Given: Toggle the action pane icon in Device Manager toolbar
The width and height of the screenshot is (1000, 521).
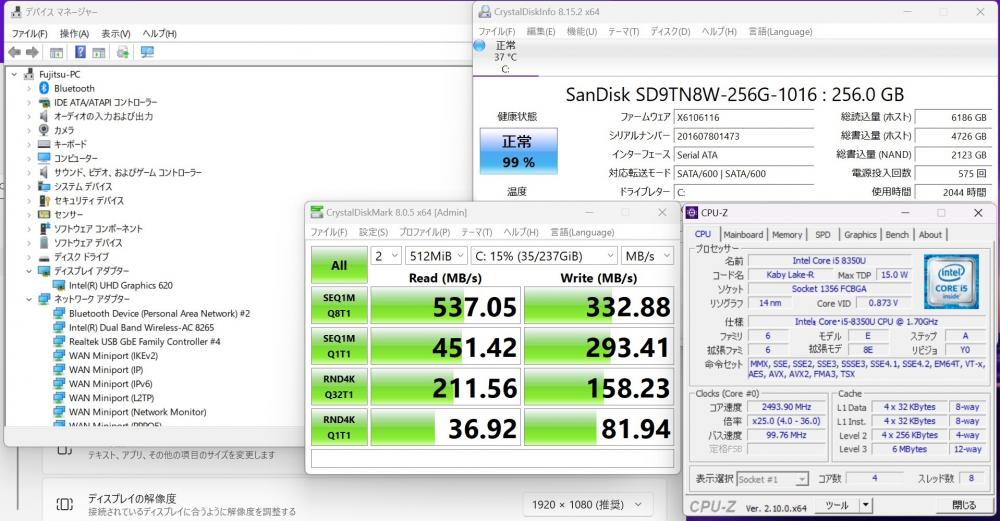Looking at the screenshot, I should tap(98, 52).
